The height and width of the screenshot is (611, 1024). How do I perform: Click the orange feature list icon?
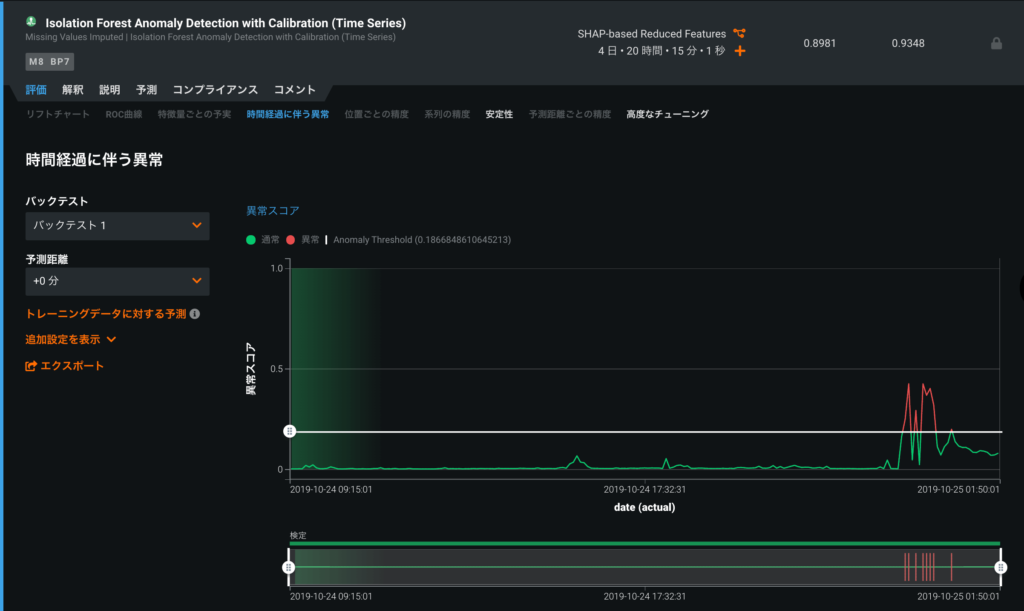point(739,34)
